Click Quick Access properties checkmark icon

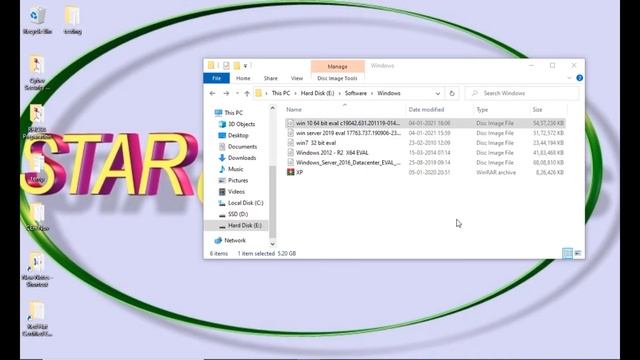point(226,65)
